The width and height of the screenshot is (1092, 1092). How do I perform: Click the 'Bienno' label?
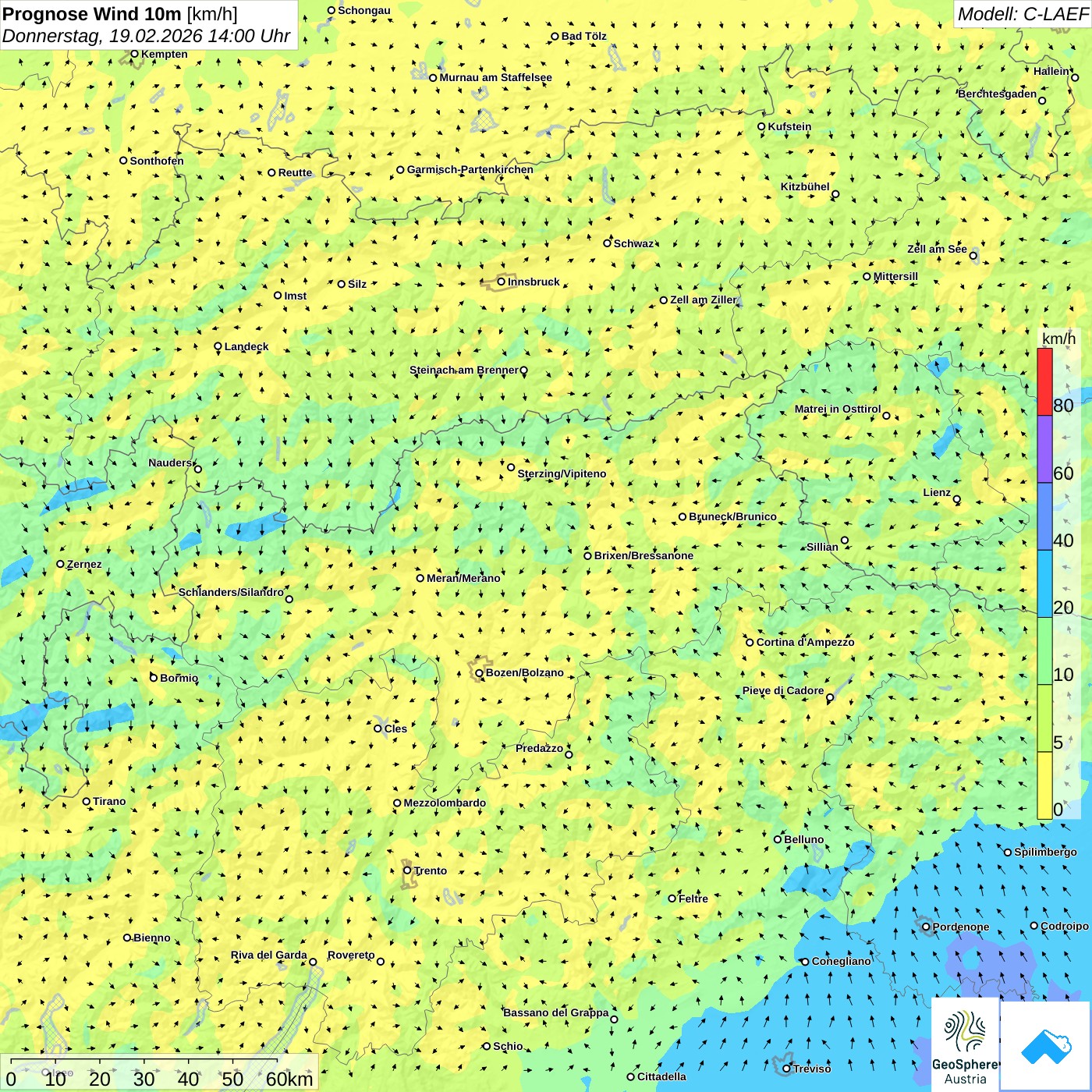point(151,938)
